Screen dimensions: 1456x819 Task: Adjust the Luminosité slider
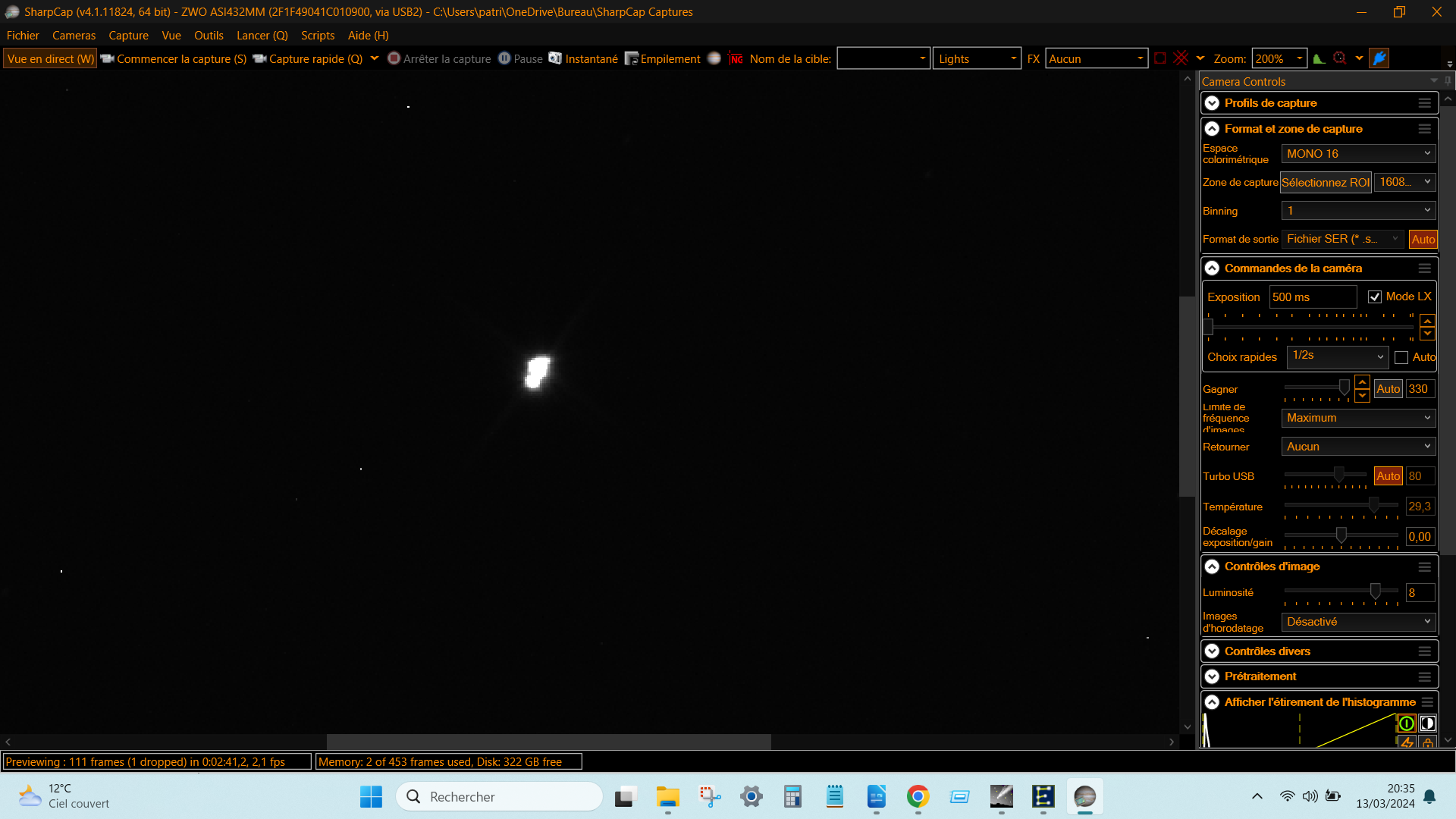pyautogui.click(x=1377, y=592)
